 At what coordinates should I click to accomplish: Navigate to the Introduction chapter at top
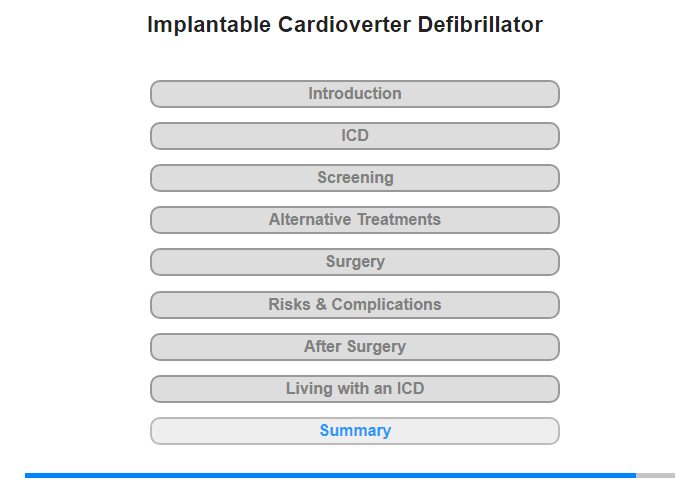(x=354, y=94)
